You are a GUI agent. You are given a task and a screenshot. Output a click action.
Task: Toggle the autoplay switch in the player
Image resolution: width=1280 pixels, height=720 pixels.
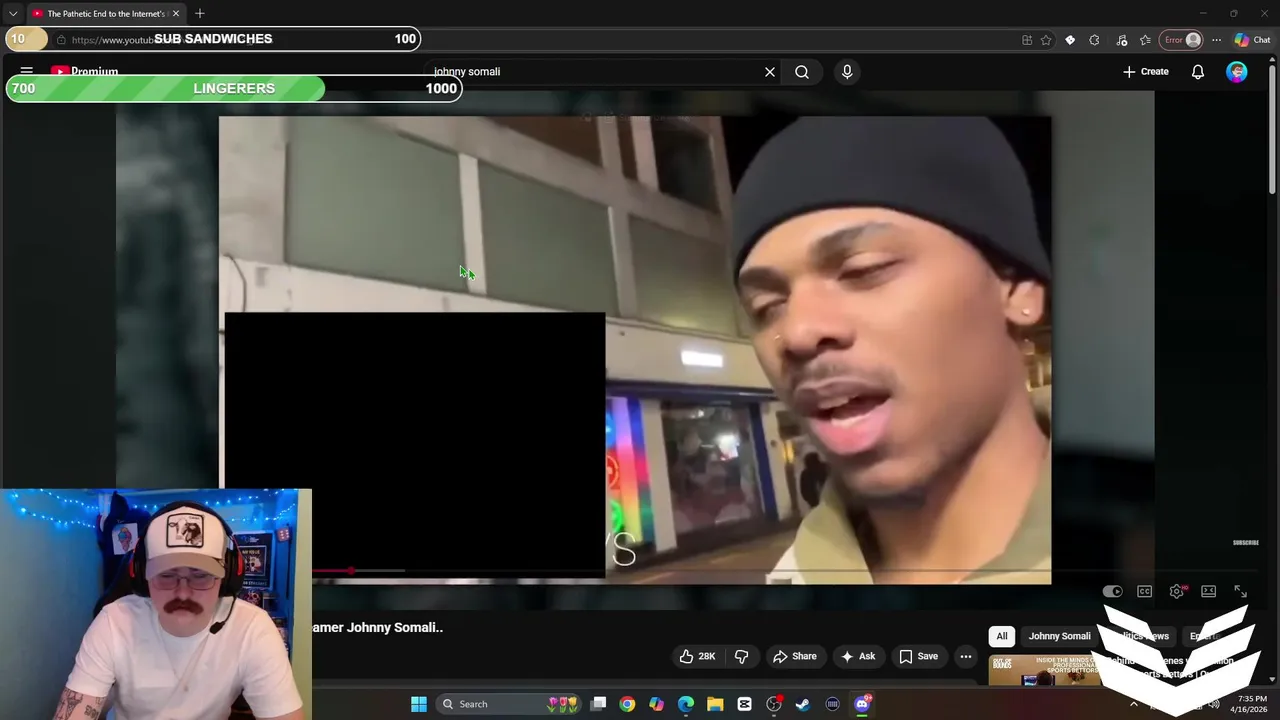tap(1112, 592)
